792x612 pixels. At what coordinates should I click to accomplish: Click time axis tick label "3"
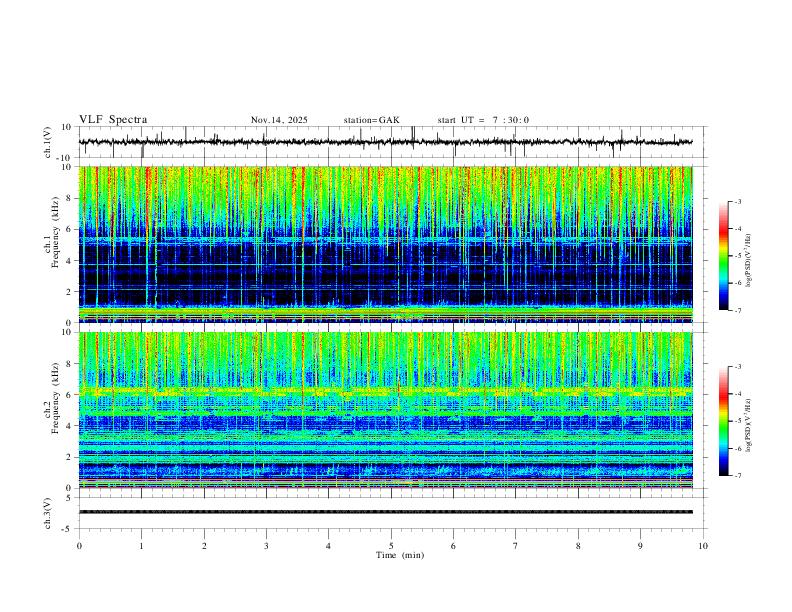266,546
